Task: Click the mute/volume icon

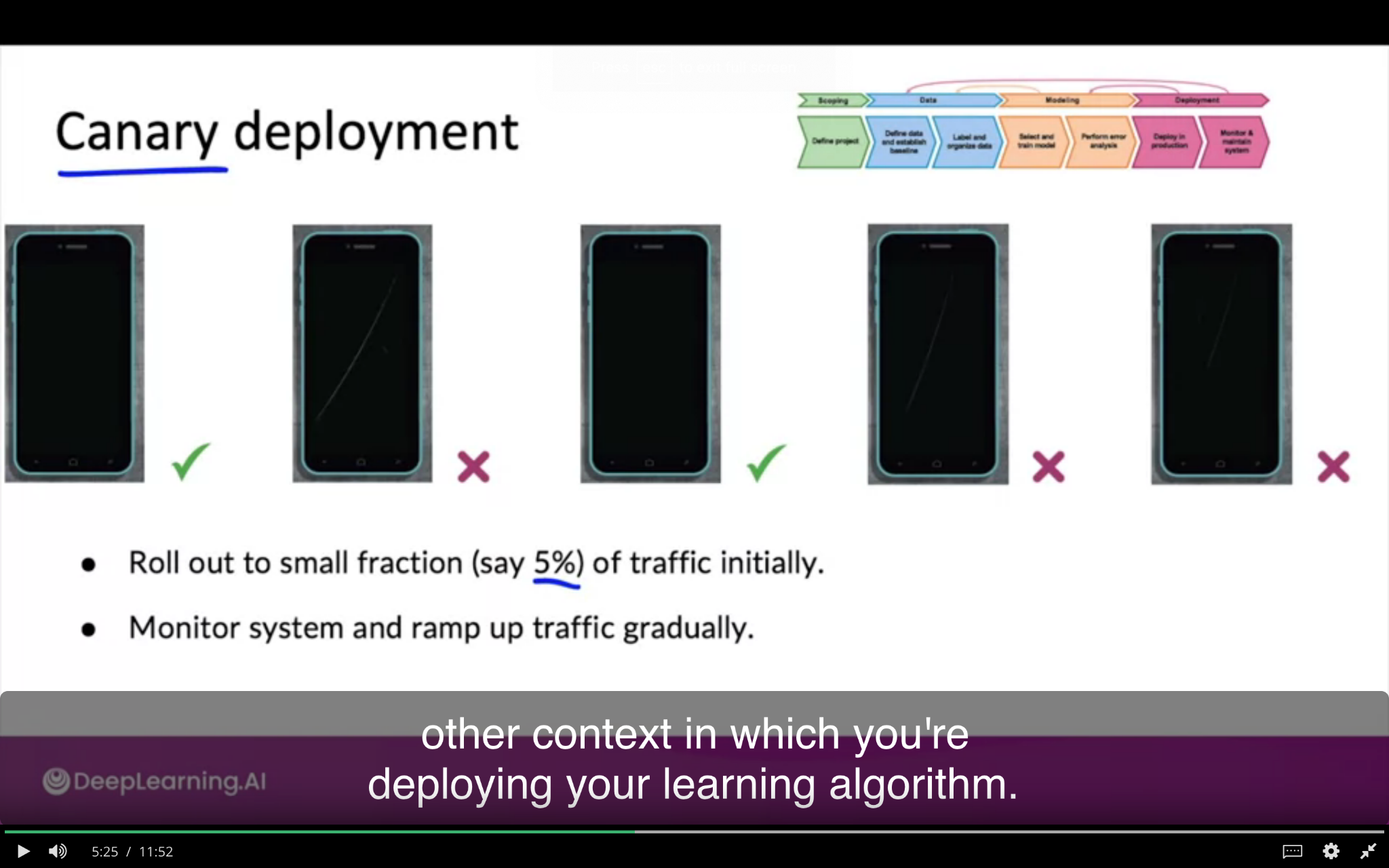Action: (57, 851)
